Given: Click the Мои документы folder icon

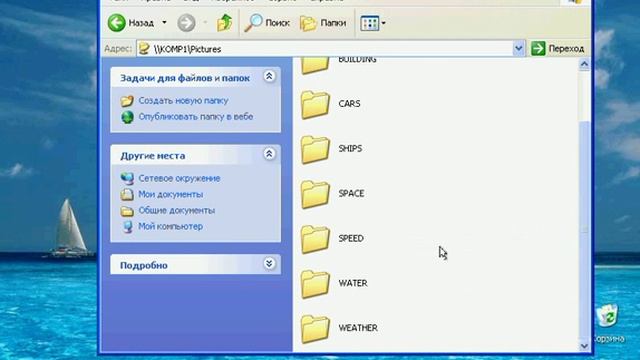Looking at the screenshot, I should tap(127, 194).
